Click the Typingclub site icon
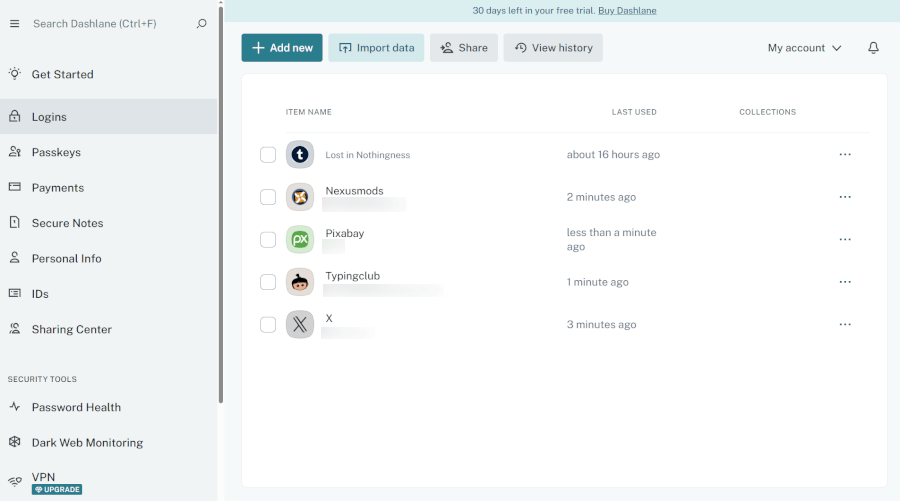The width and height of the screenshot is (900, 501). [x=300, y=282]
